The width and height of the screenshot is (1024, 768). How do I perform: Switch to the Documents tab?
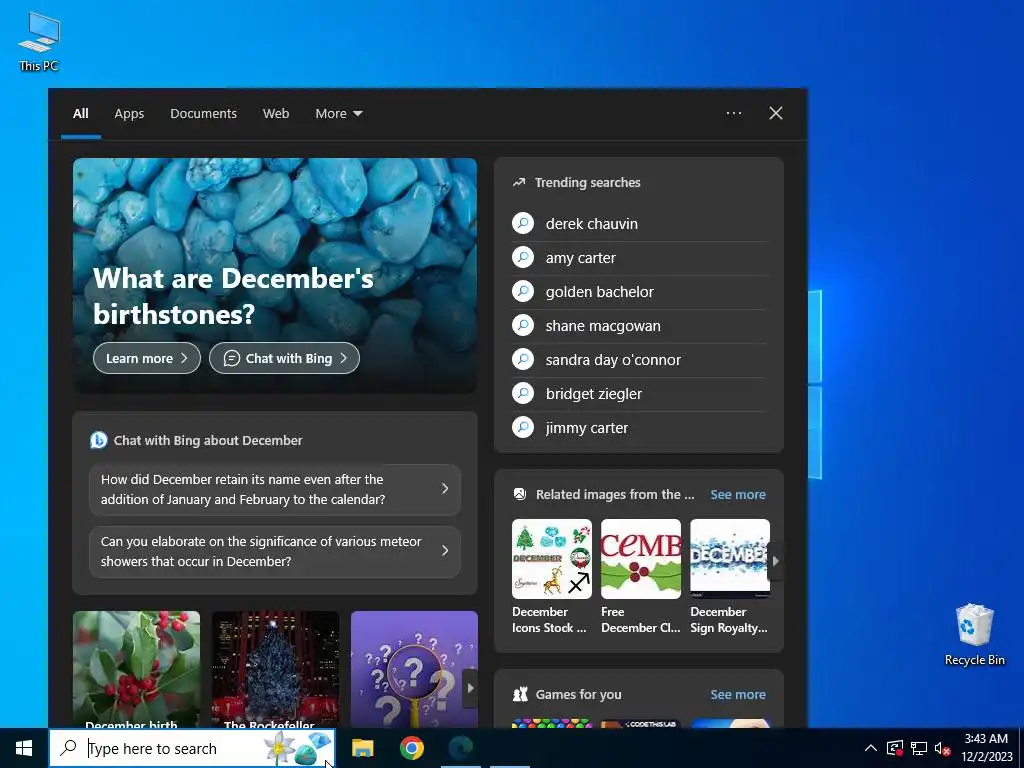(204, 114)
